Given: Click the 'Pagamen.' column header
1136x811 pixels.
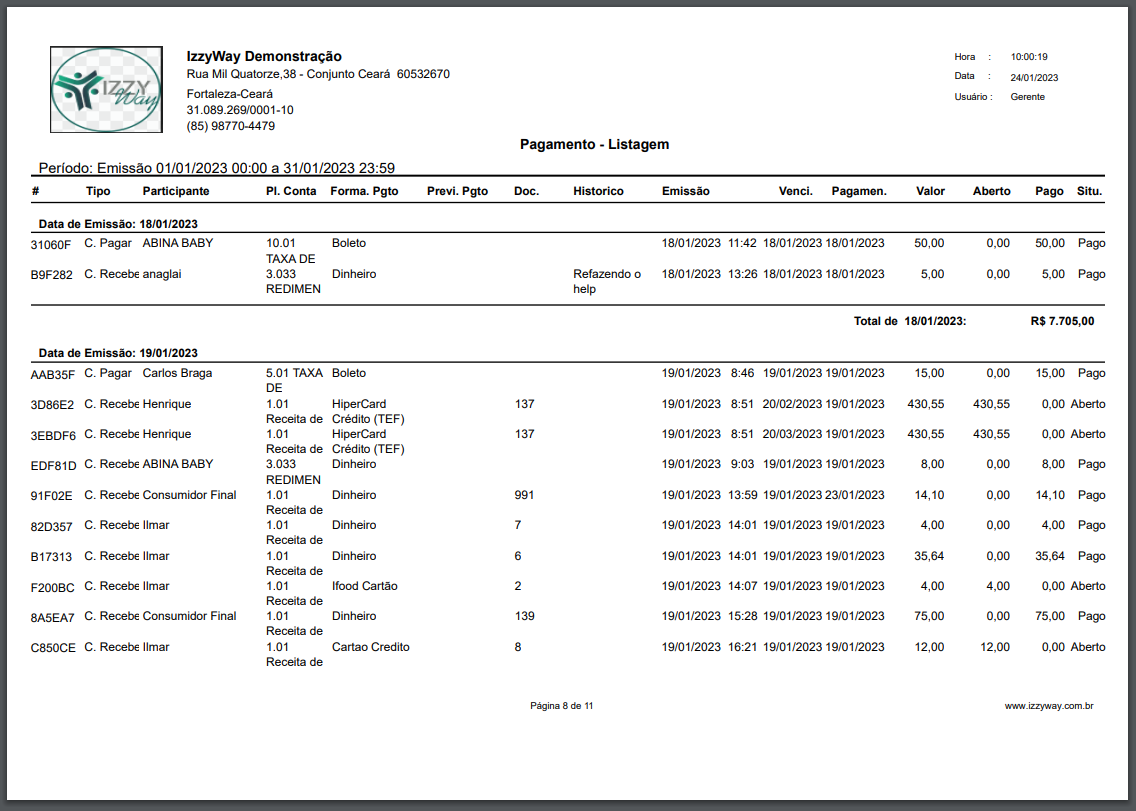Looking at the screenshot, I should [859, 191].
